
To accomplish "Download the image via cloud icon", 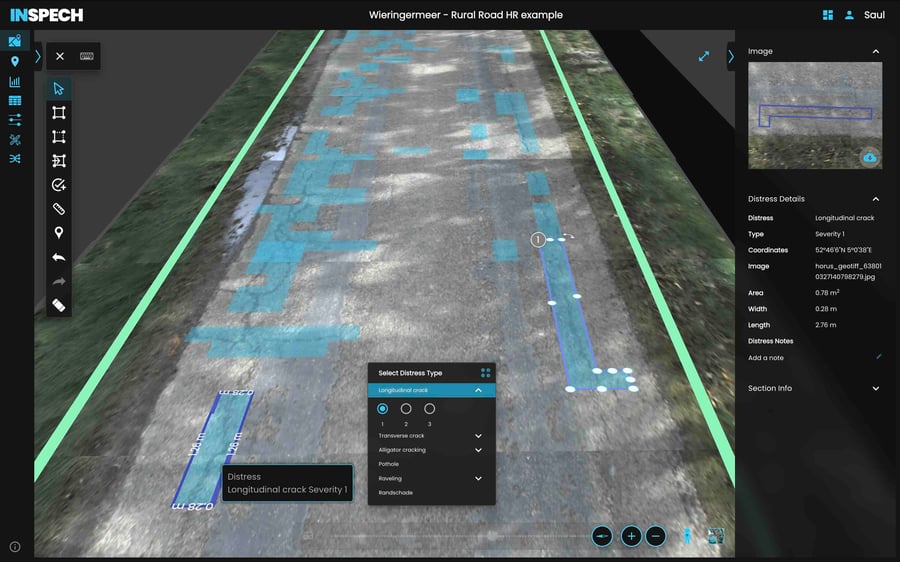I will click(x=870, y=158).
